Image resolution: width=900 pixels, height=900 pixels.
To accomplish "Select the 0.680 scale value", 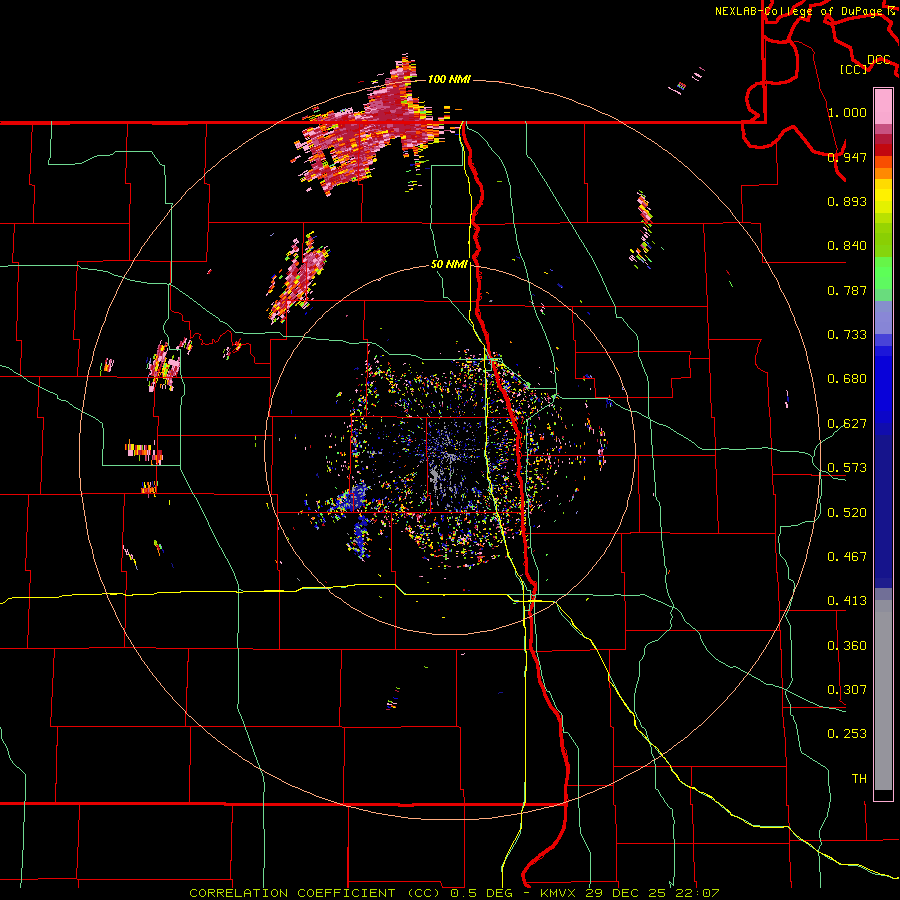I will tap(847, 379).
